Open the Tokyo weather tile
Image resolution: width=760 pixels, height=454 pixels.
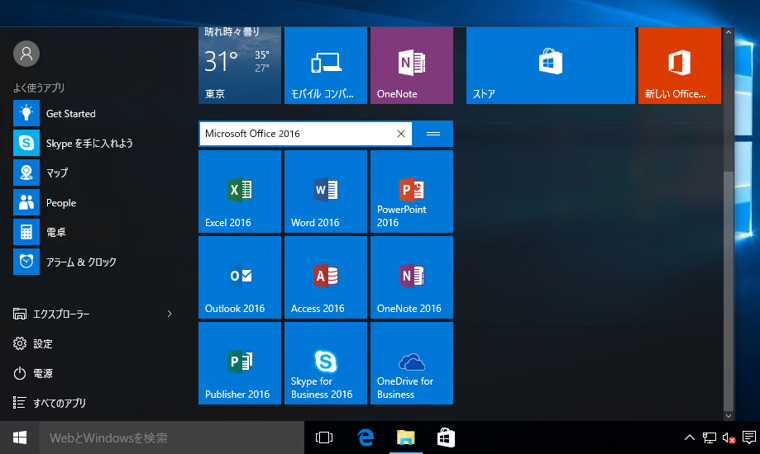(239, 65)
